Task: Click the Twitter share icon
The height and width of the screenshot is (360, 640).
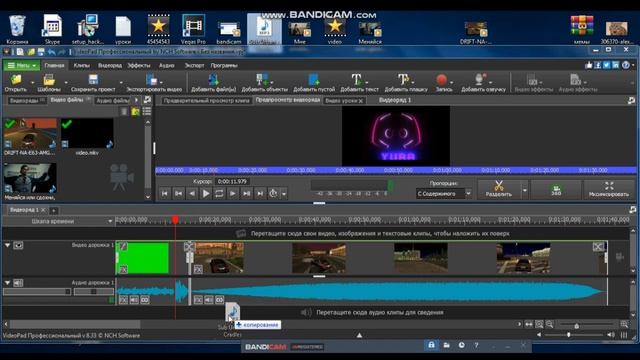Action: click(607, 65)
